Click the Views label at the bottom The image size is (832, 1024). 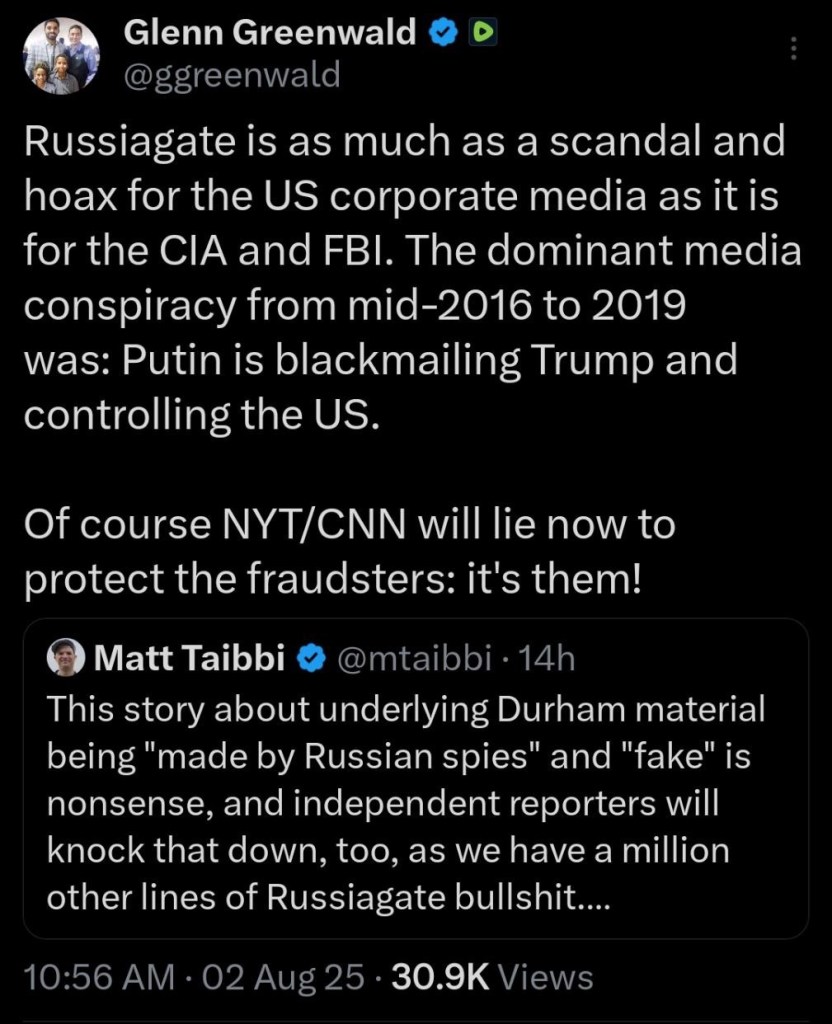(545, 977)
